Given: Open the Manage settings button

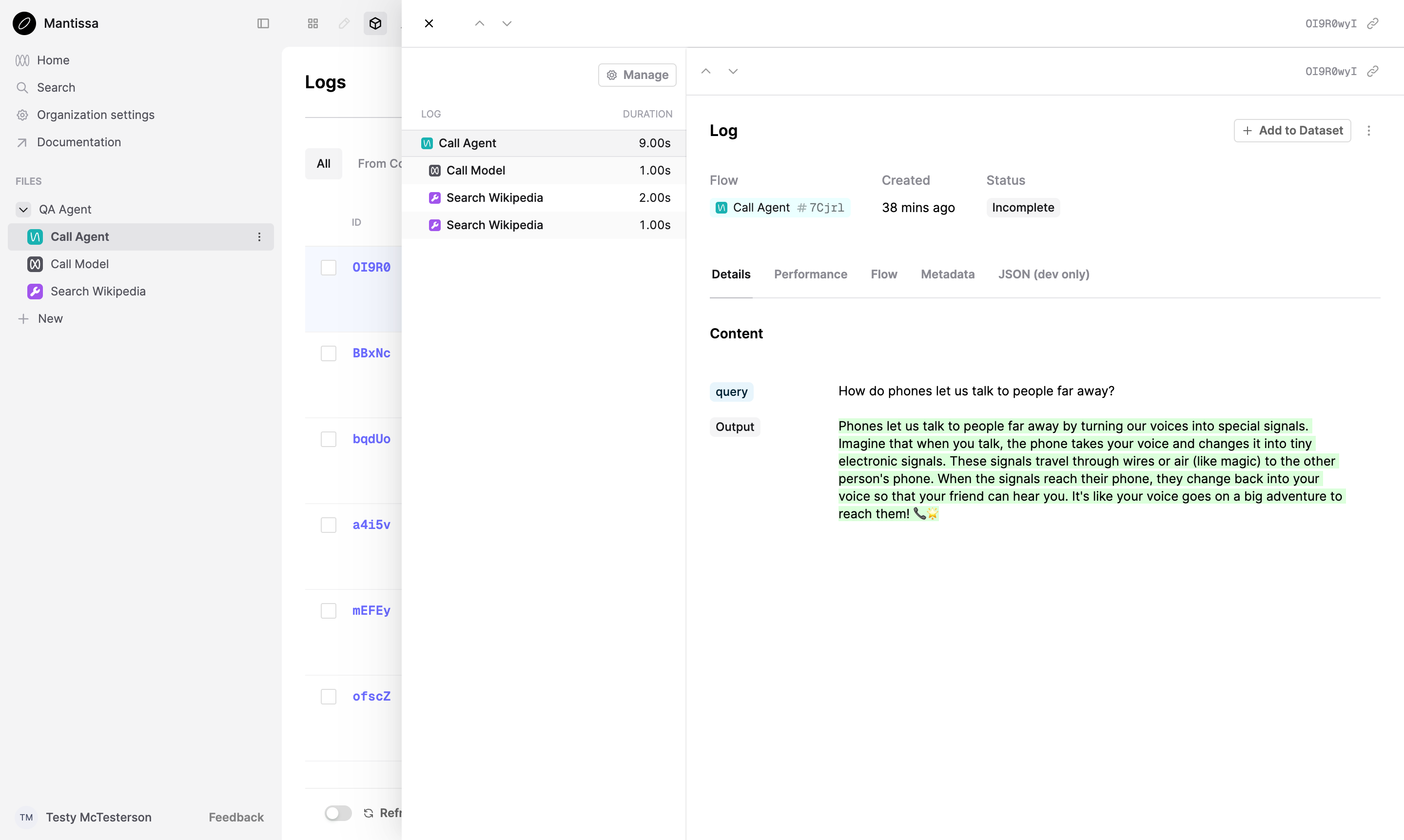Looking at the screenshot, I should 637,75.
